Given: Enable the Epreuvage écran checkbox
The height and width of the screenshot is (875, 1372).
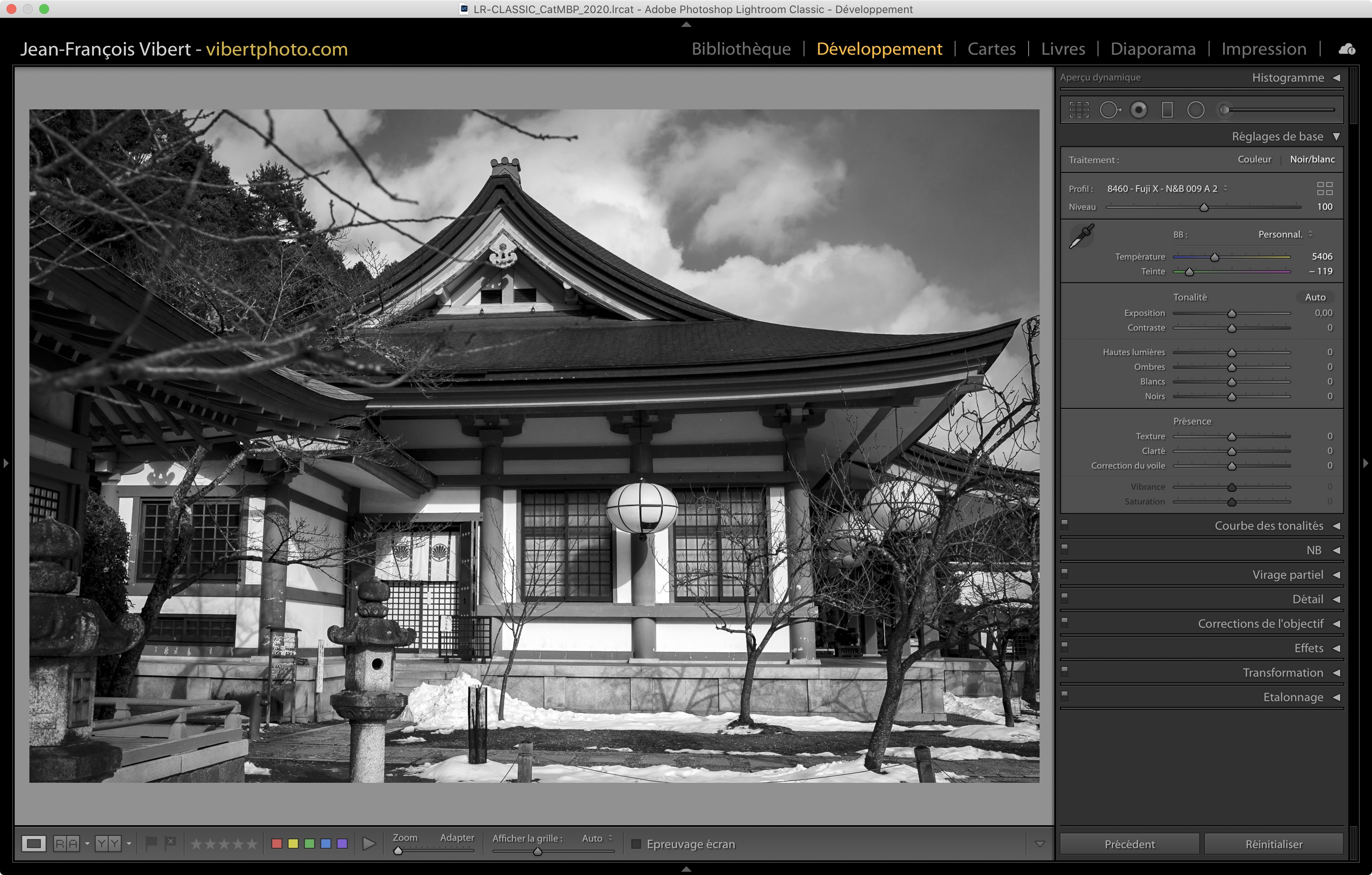Looking at the screenshot, I should coord(637,844).
